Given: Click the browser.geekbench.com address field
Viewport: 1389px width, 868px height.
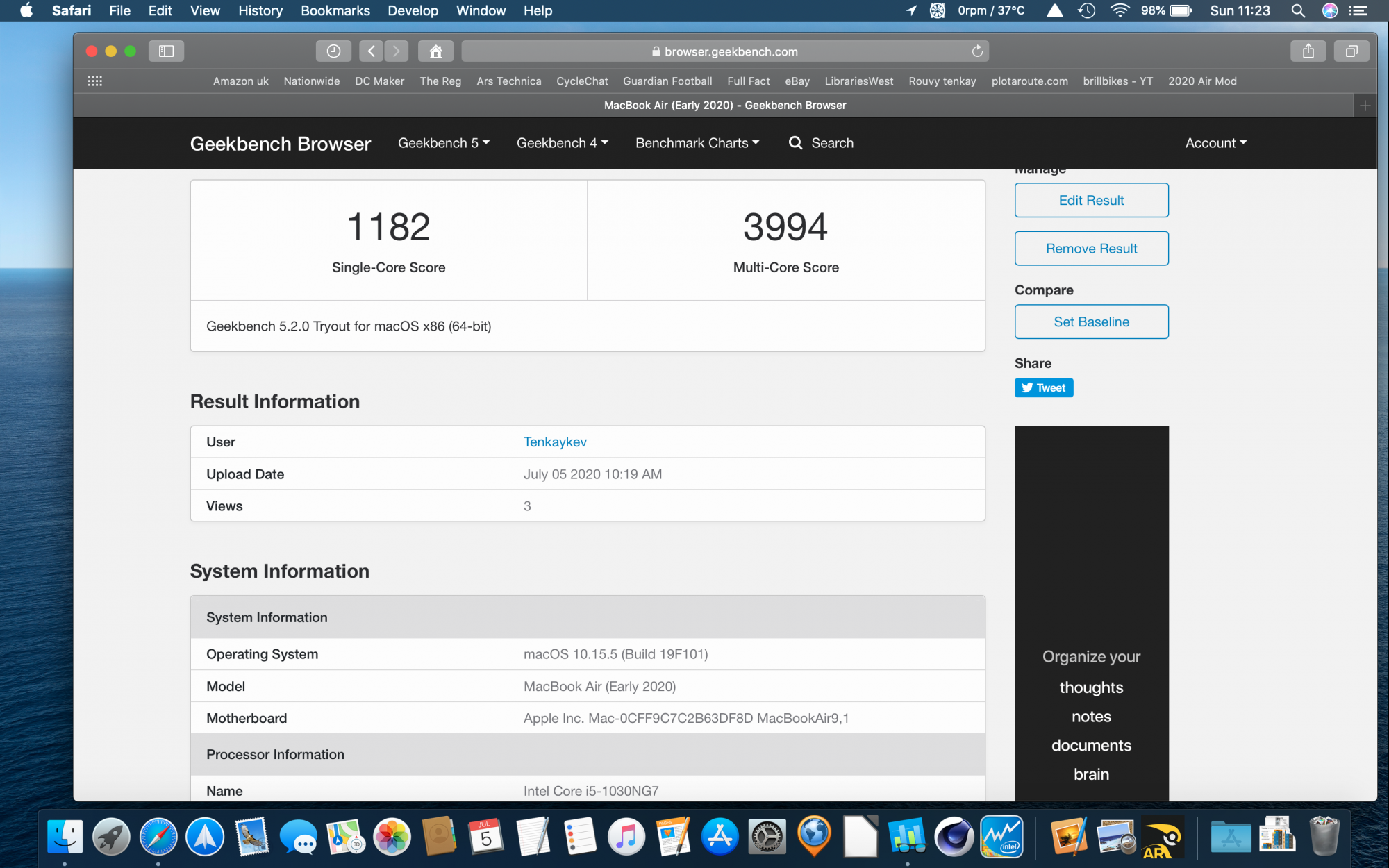Looking at the screenshot, I should point(725,51).
